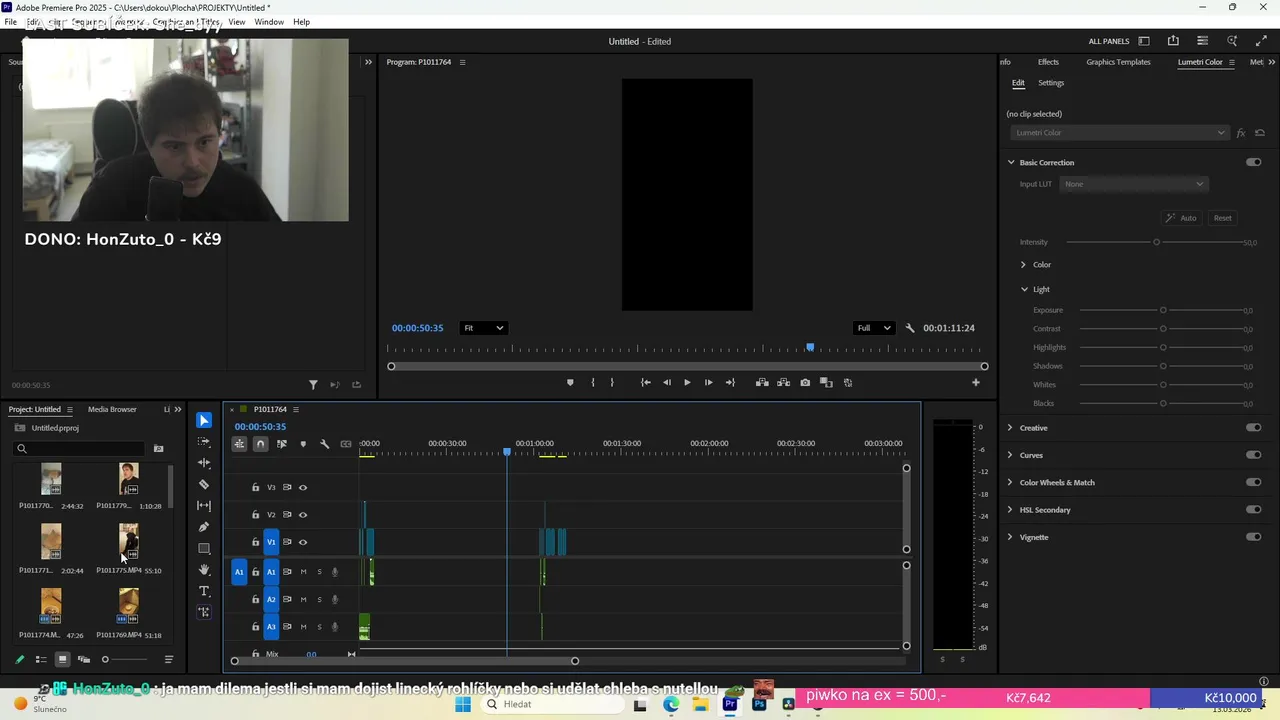Toggle lock on V3 track
The width and height of the screenshot is (1280, 720).
(x=255, y=488)
